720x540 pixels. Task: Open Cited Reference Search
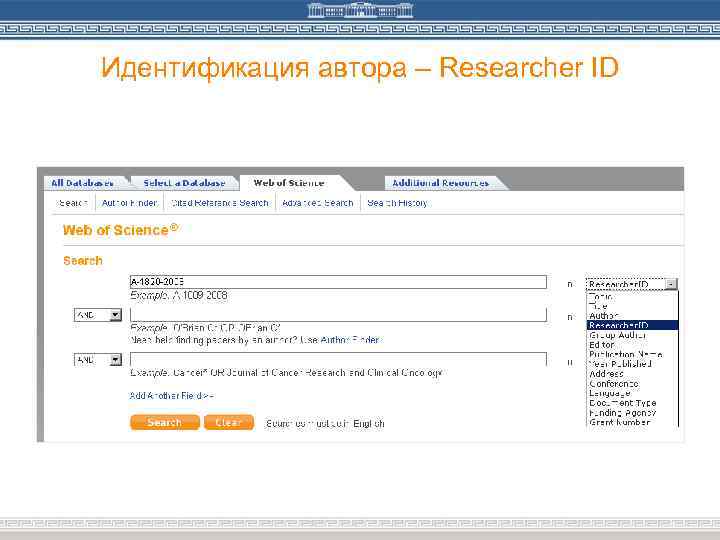[x=219, y=203]
